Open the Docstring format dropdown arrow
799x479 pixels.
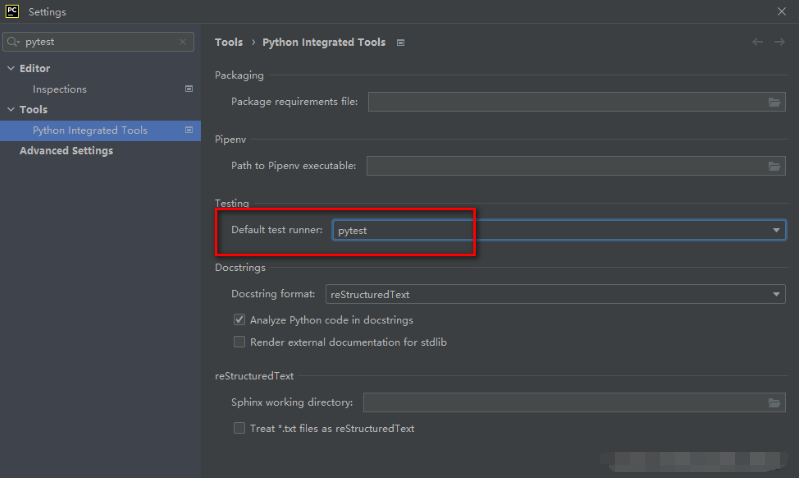click(x=776, y=295)
